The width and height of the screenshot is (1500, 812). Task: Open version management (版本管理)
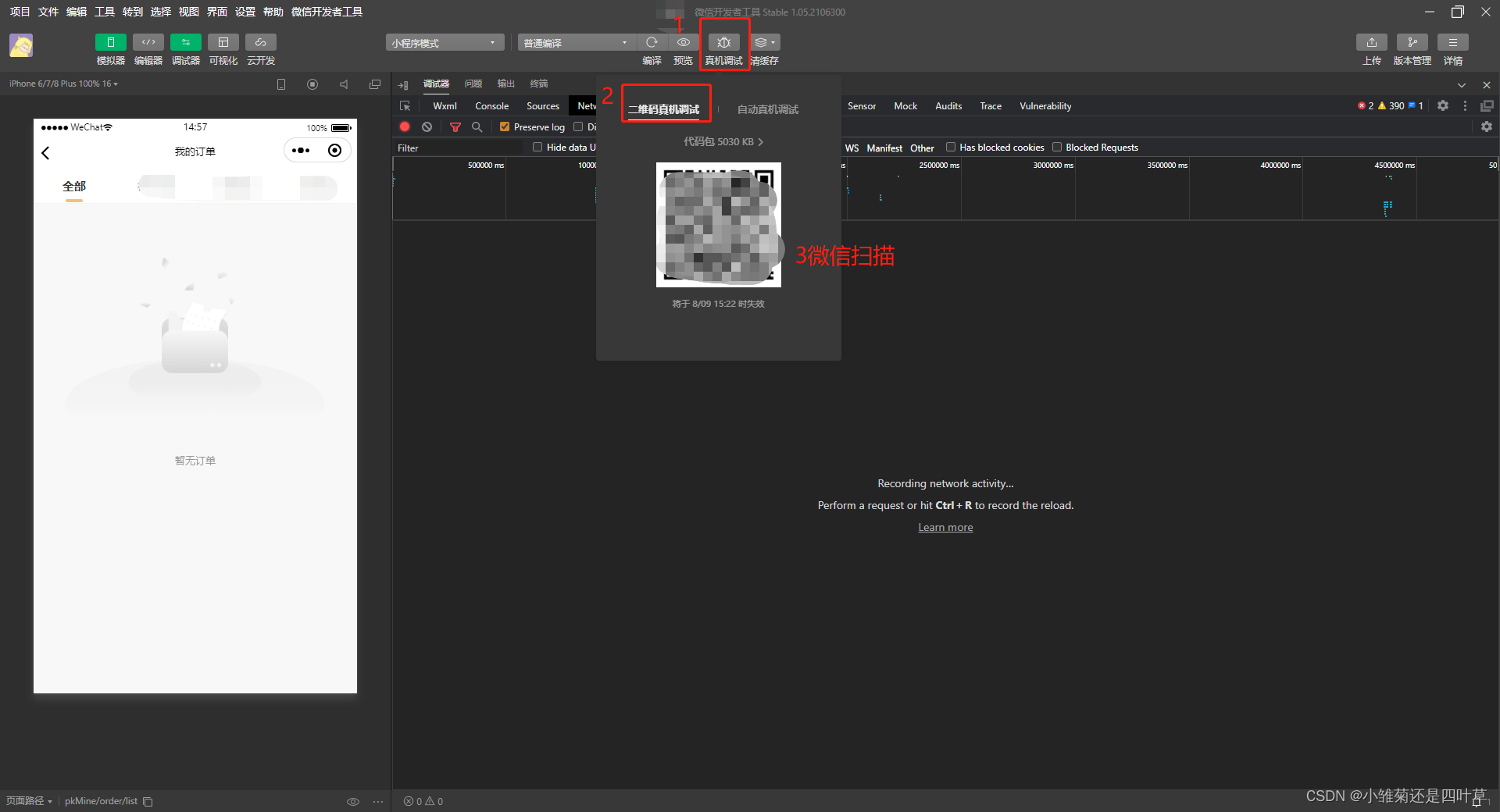click(1412, 42)
